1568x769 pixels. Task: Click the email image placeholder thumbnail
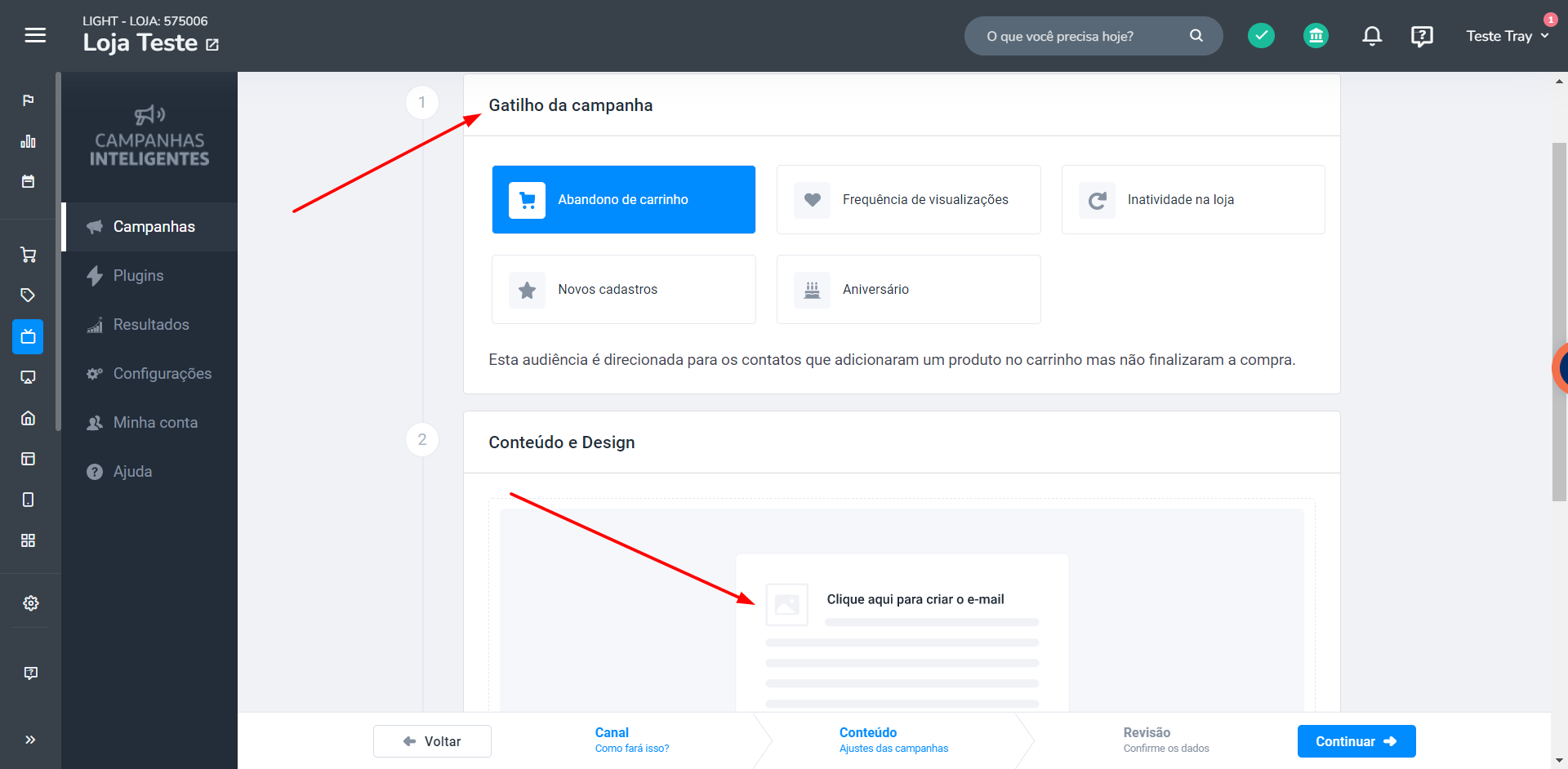tap(786, 605)
